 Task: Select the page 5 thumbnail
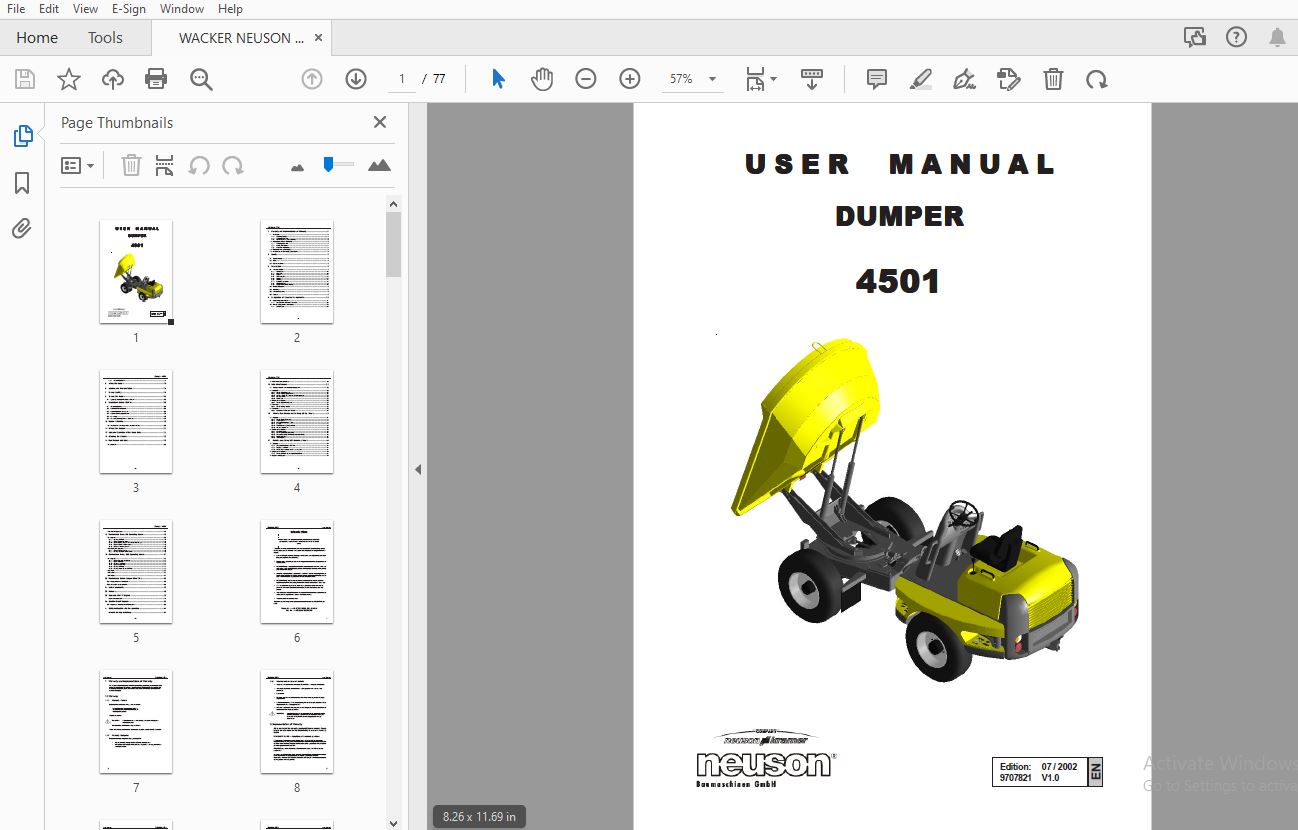point(136,572)
